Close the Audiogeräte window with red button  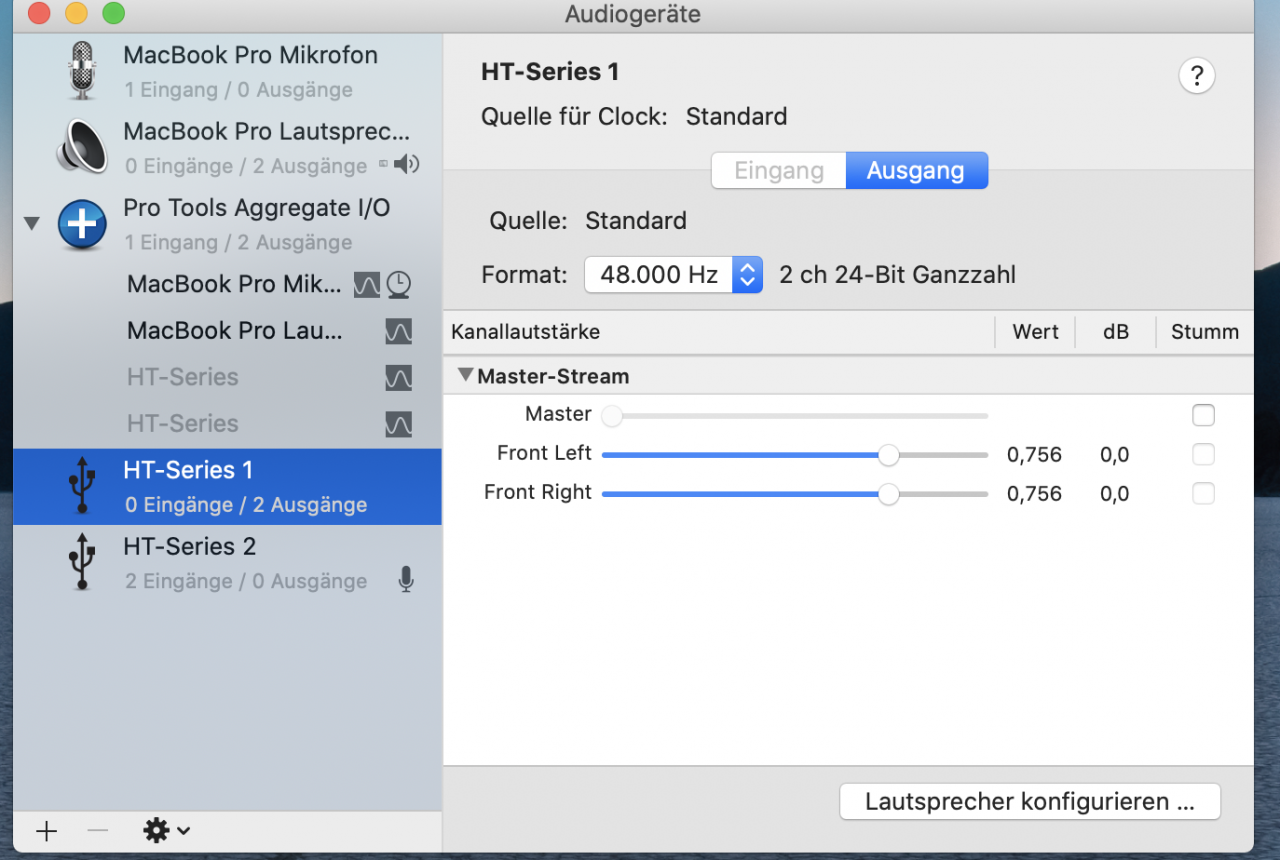click(x=38, y=13)
